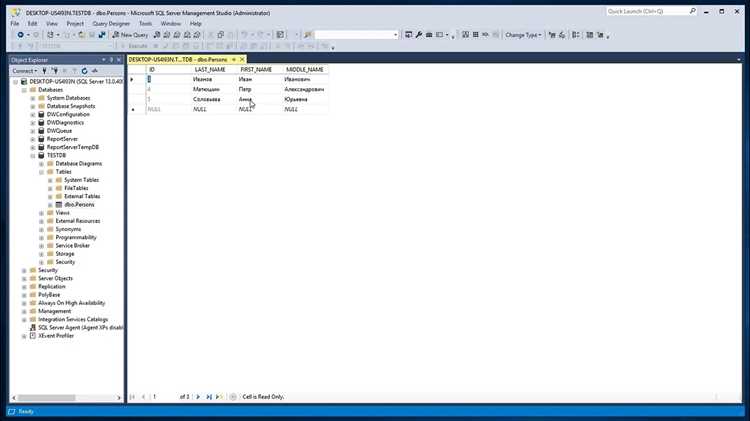Click the Save All toolbar icon

pyautogui.click(x=102, y=35)
